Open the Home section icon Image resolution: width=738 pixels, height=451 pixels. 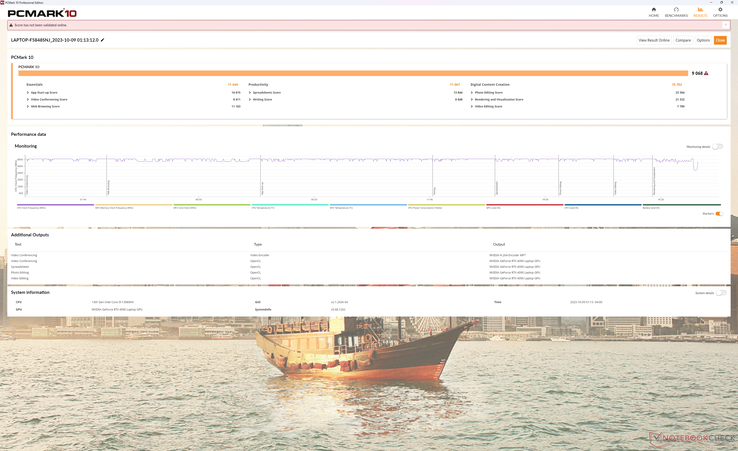click(x=654, y=9)
